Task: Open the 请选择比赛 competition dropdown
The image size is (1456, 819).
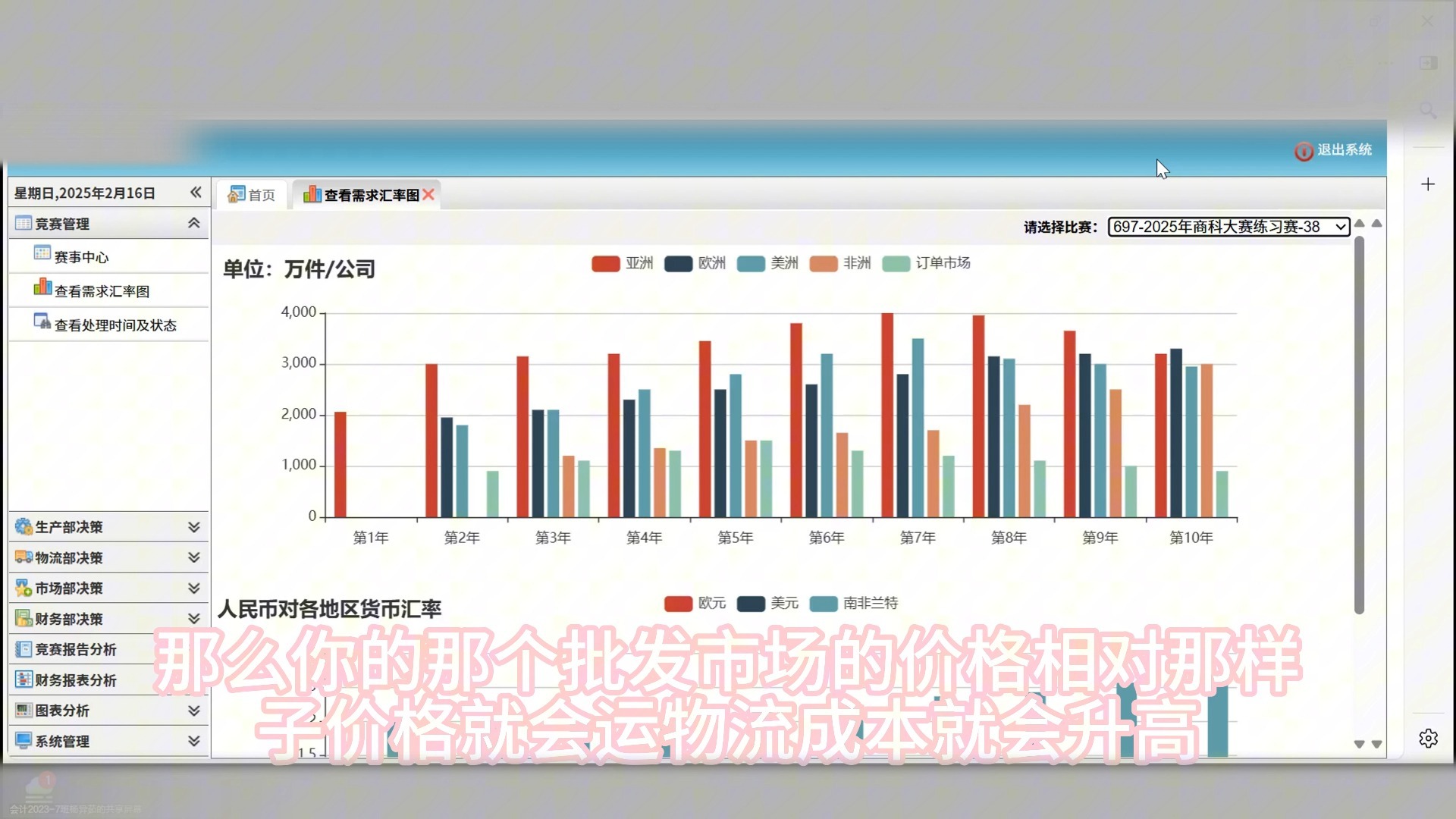Action: 1228,227
